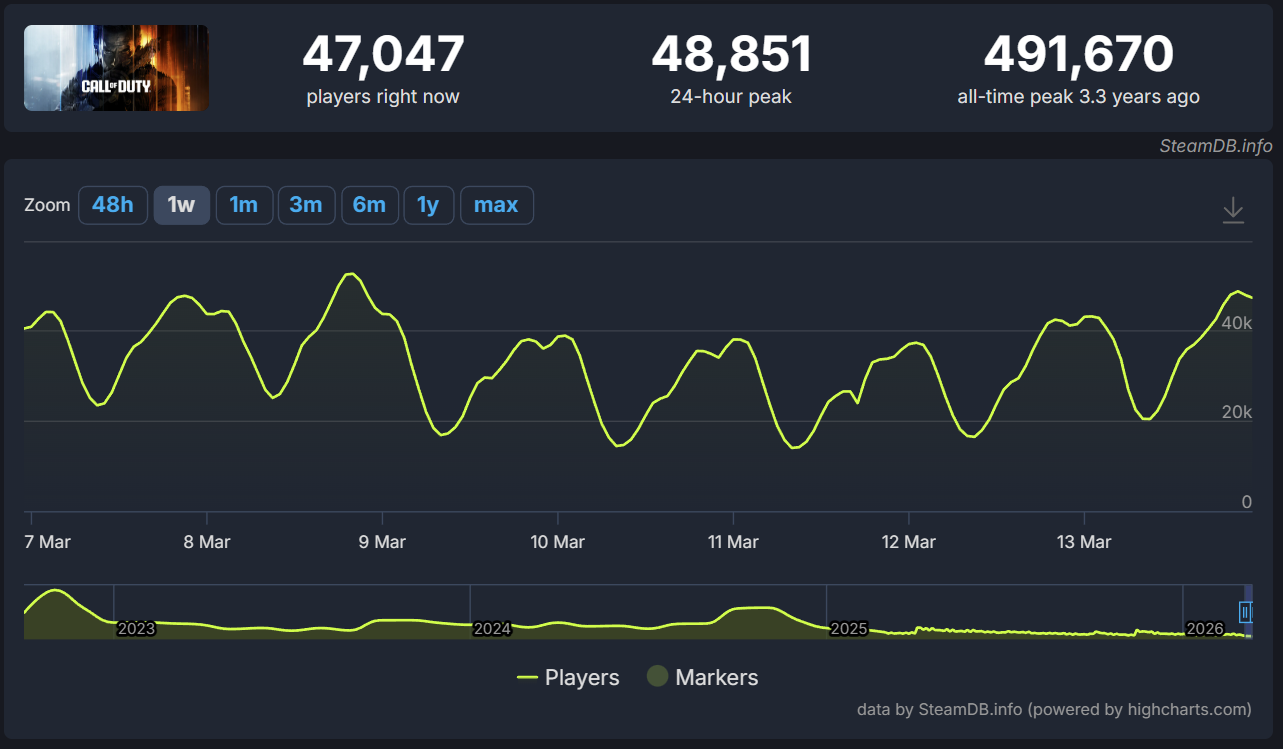Click the "Zoom" label
Screen dimensions: 1283x749
point(47,205)
